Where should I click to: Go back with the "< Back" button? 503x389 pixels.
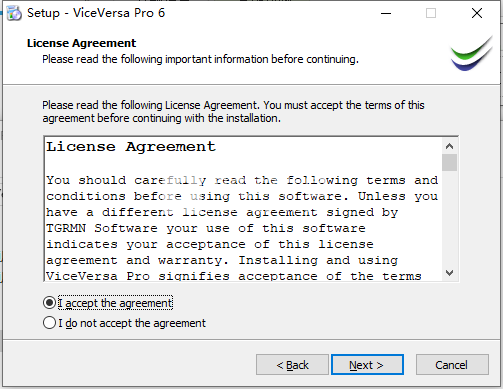point(292,365)
